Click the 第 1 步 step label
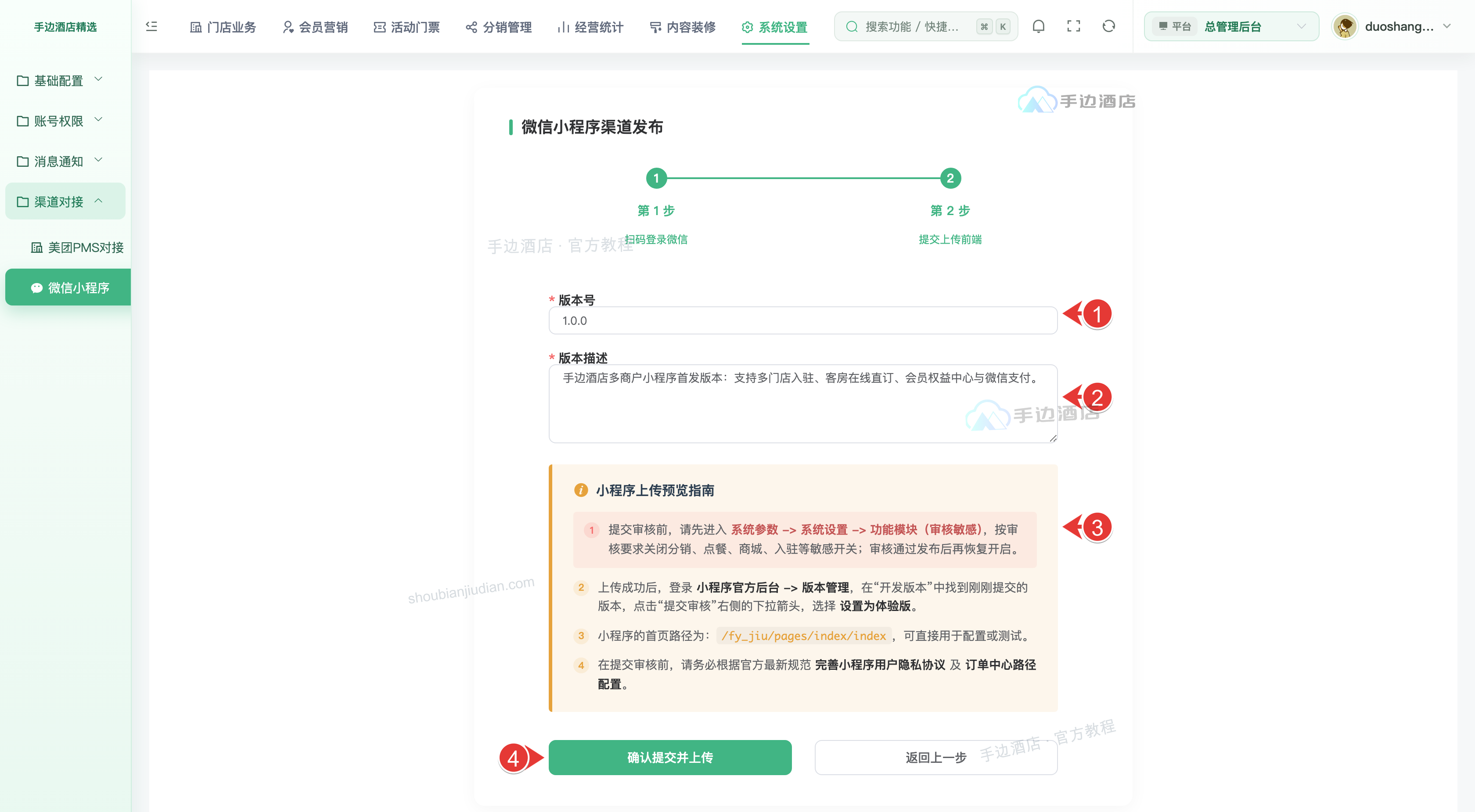This screenshot has height=812, width=1475. tap(656, 210)
